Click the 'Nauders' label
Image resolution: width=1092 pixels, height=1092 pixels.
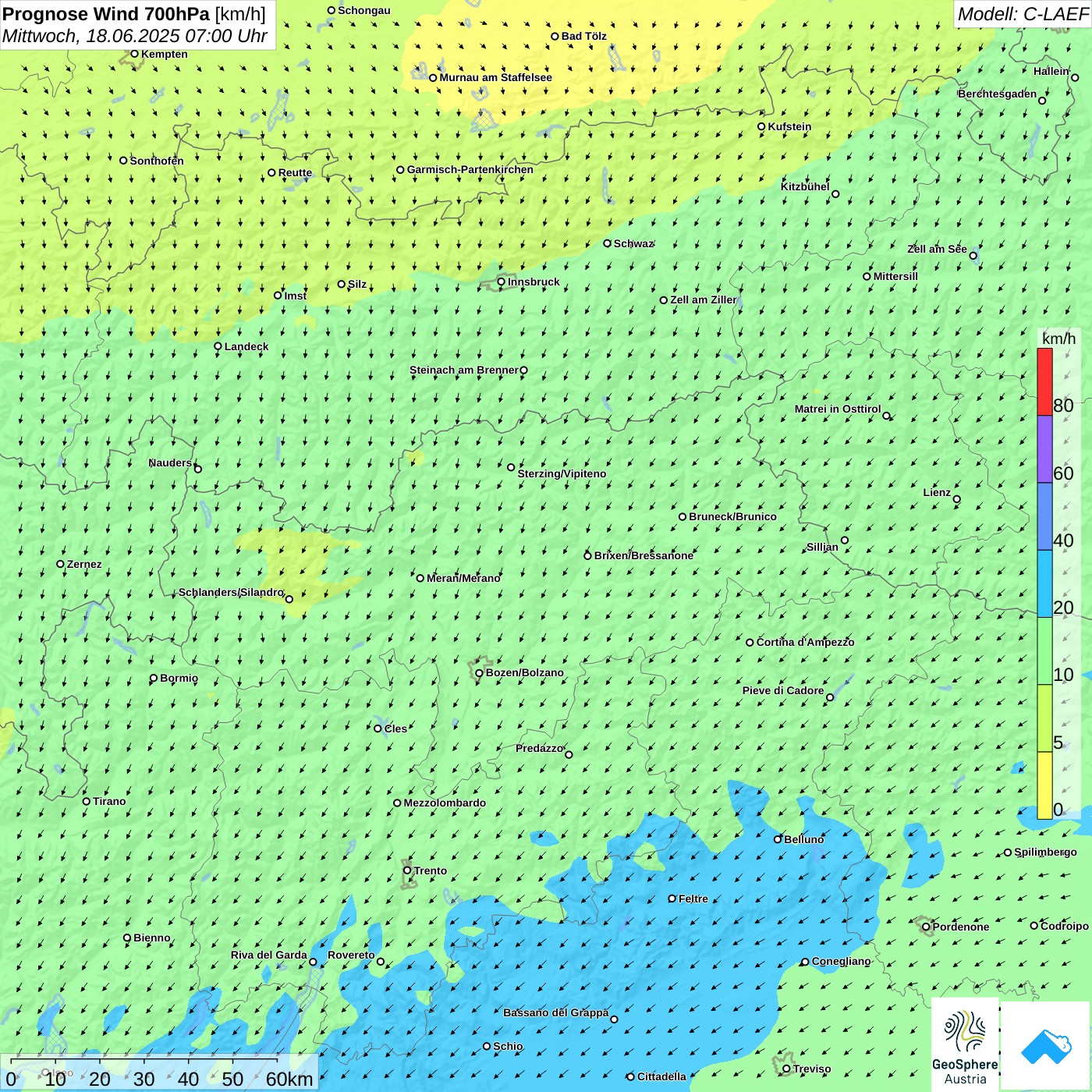(x=170, y=463)
